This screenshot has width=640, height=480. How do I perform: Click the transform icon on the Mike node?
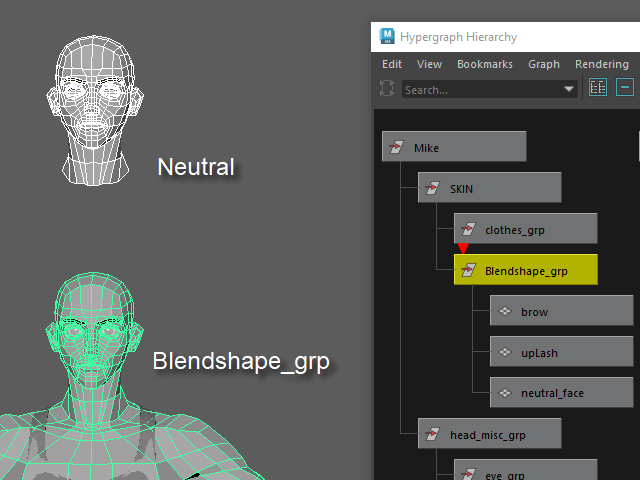(398, 148)
